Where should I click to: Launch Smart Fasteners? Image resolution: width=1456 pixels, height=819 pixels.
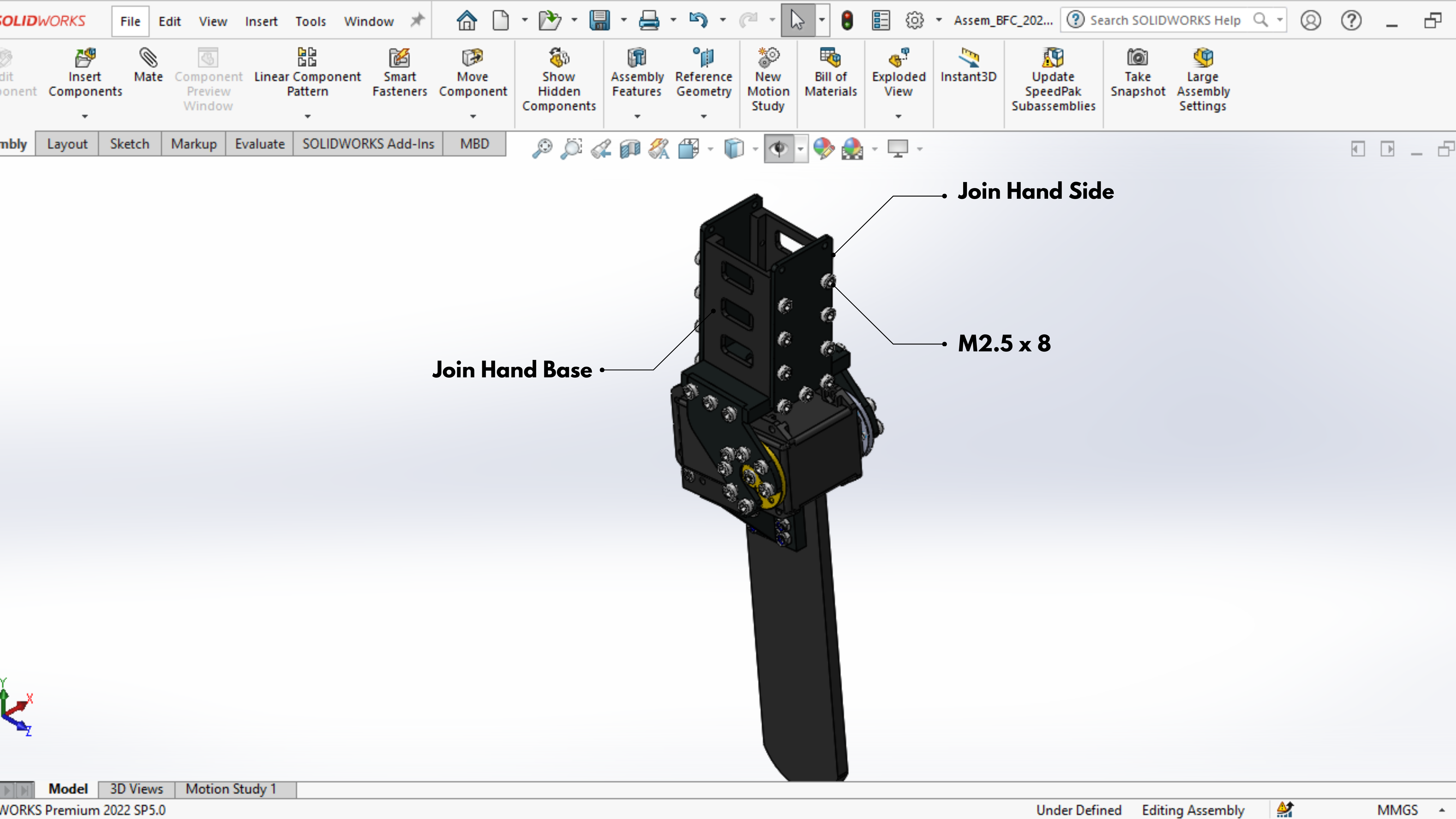tap(400, 73)
